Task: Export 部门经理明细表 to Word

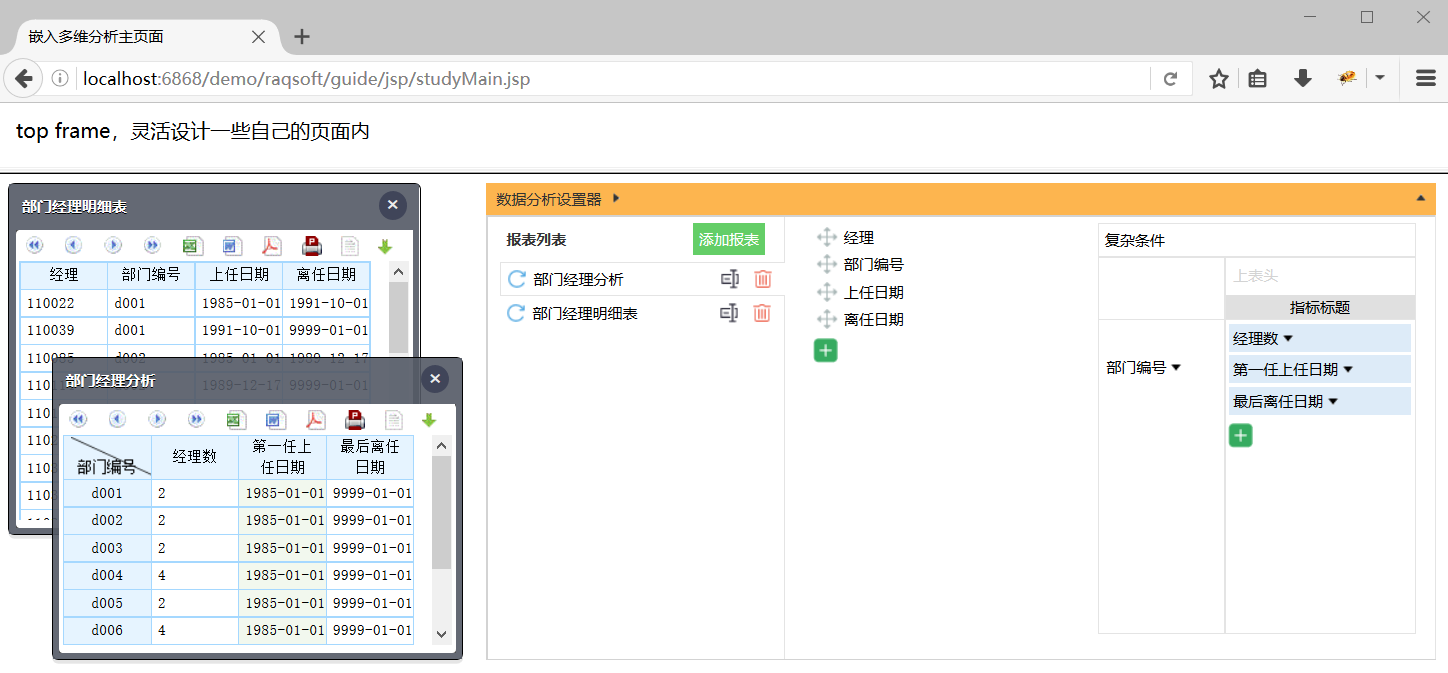Action: [232, 245]
